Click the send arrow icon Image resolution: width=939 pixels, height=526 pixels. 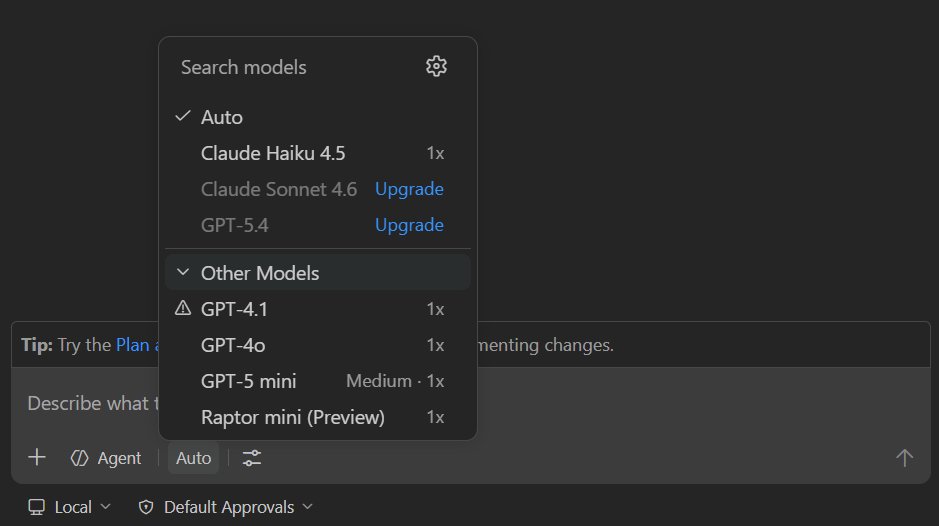[x=904, y=458]
